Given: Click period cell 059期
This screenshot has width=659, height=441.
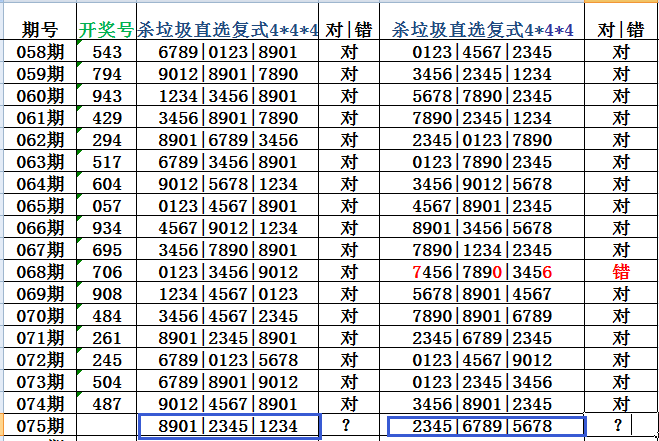Looking at the screenshot, I should tap(40, 73).
